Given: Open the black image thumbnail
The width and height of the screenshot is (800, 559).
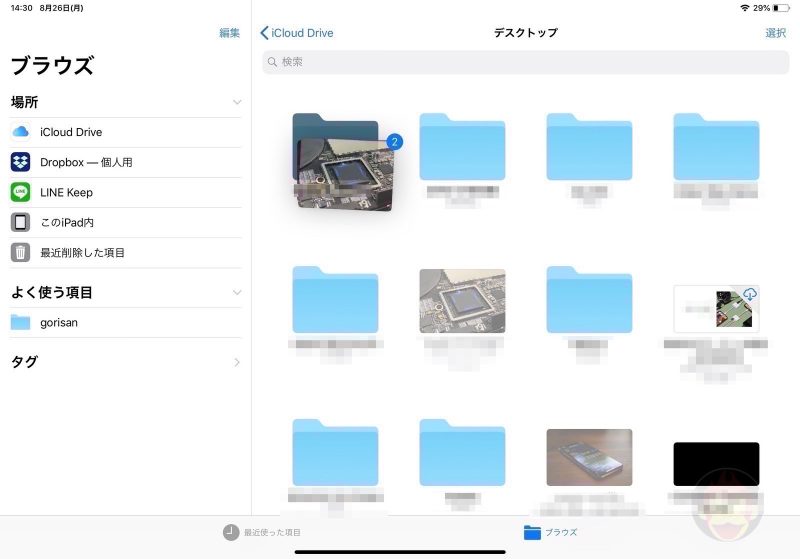Looking at the screenshot, I should pos(716,464).
